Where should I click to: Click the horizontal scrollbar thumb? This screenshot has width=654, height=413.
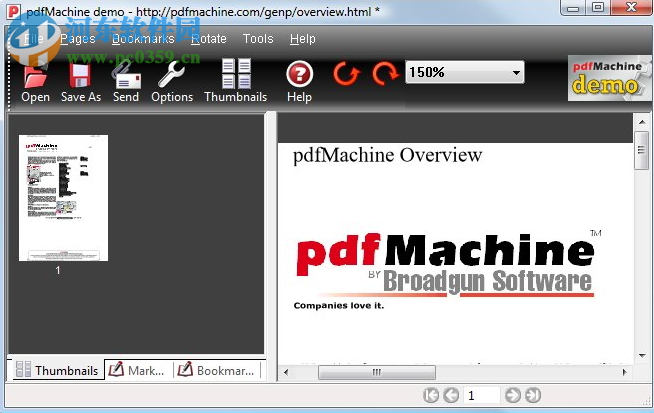pos(377,372)
